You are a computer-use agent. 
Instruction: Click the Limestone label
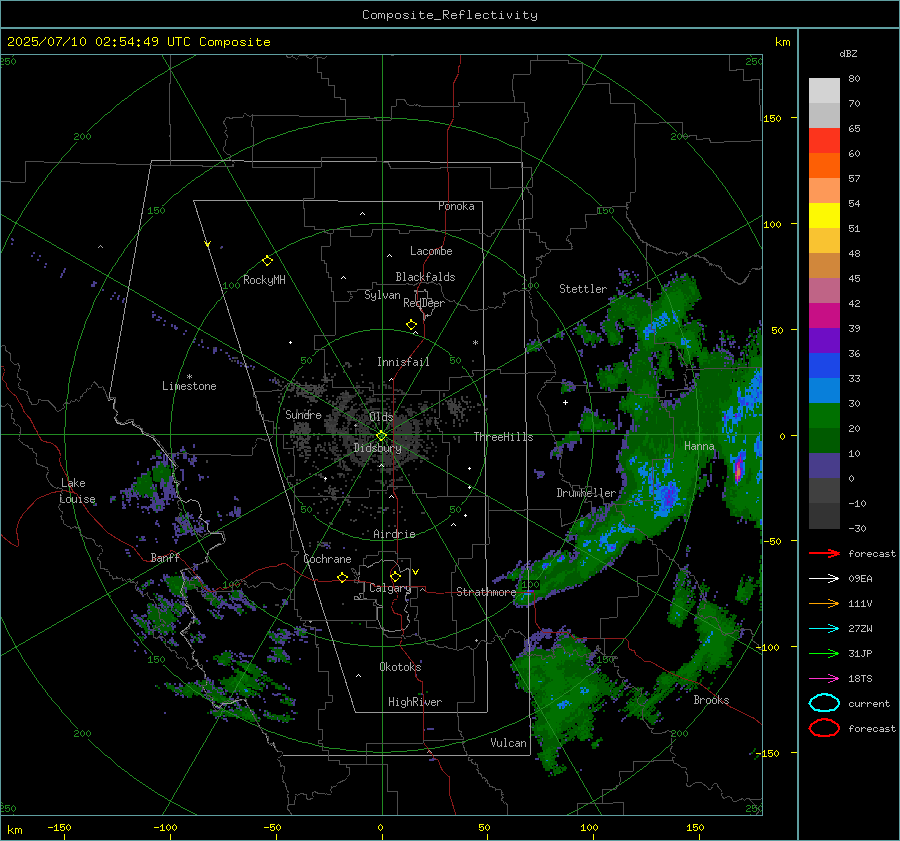pos(189,386)
